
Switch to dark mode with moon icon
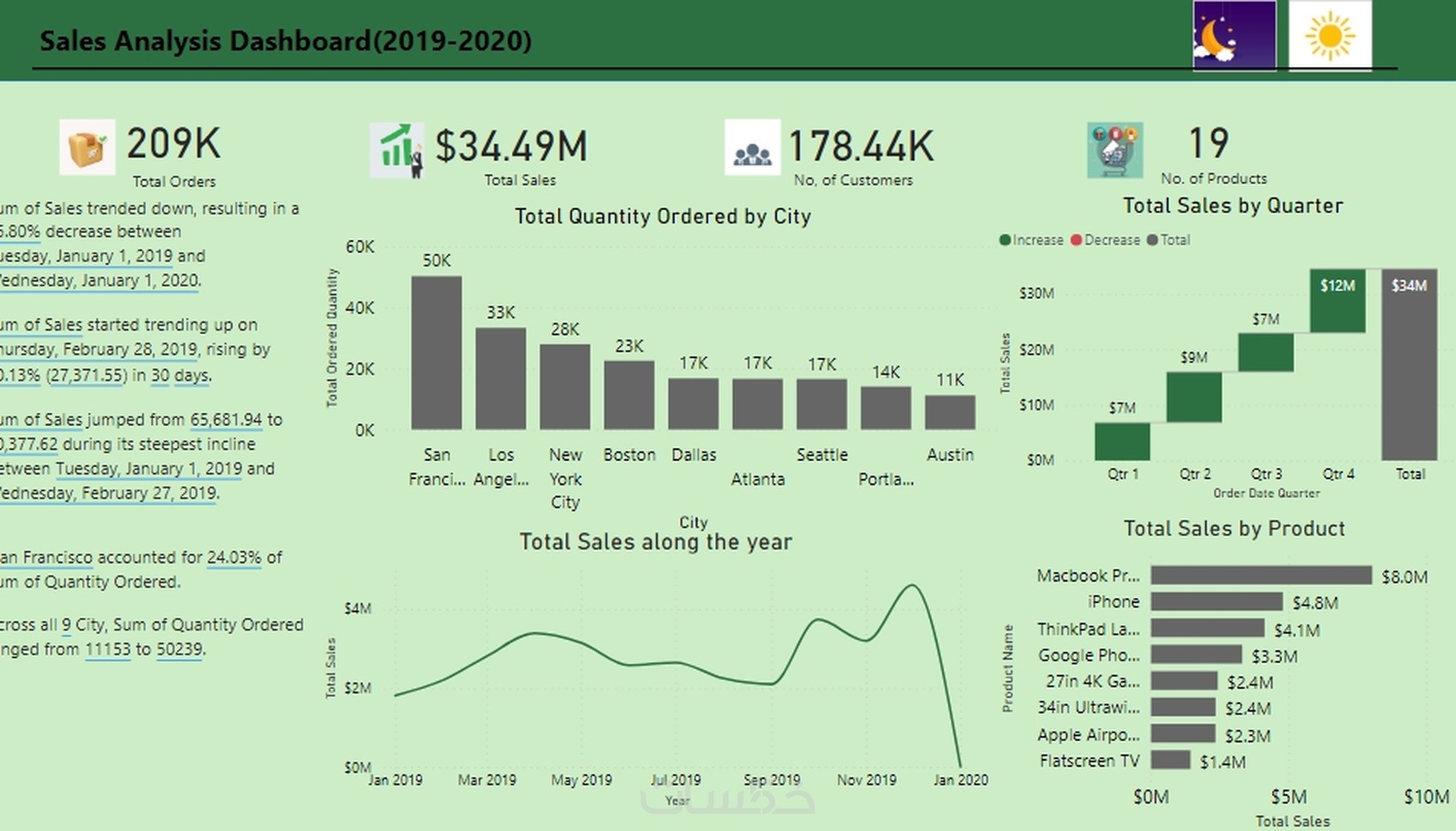tap(1233, 36)
